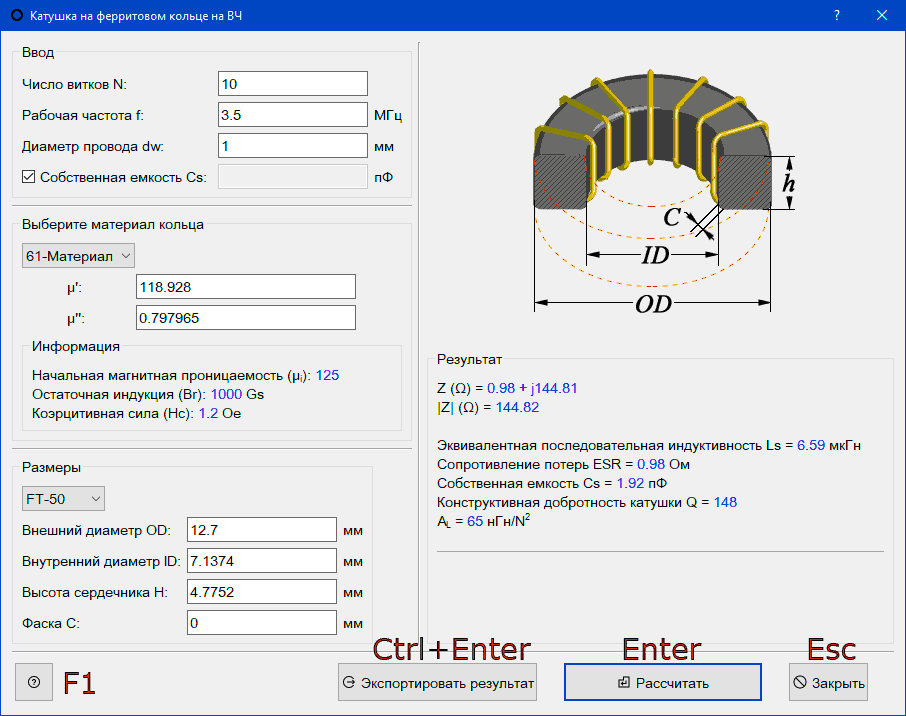Close the ferrite toroid coil dialog window
Viewport: 906px width, 716px height.
[x=882, y=15]
